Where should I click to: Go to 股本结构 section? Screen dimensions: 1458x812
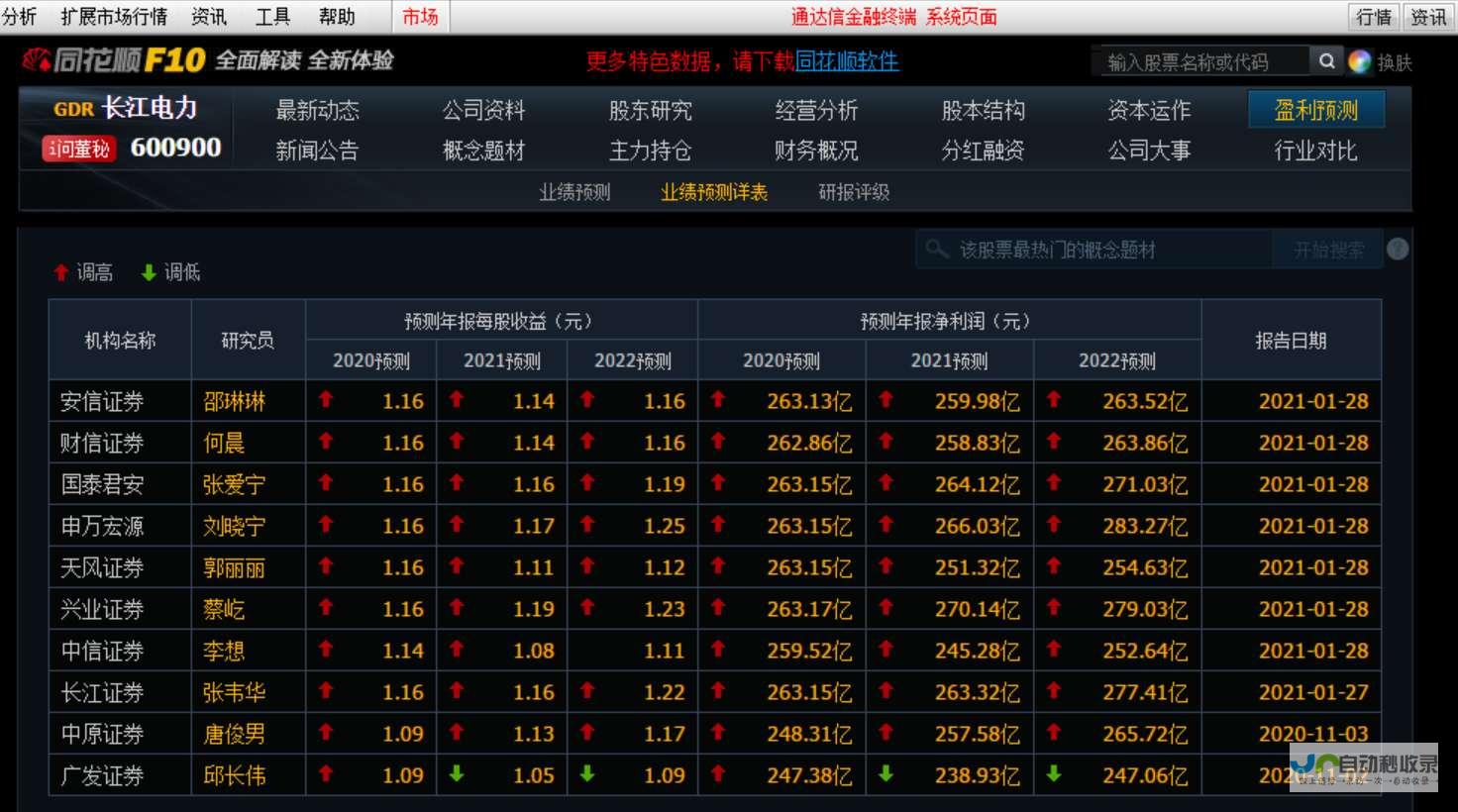point(983,110)
